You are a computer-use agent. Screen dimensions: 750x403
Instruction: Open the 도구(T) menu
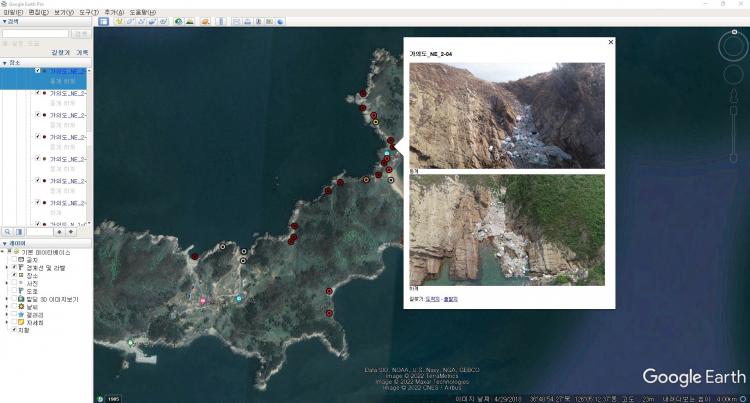coord(89,12)
